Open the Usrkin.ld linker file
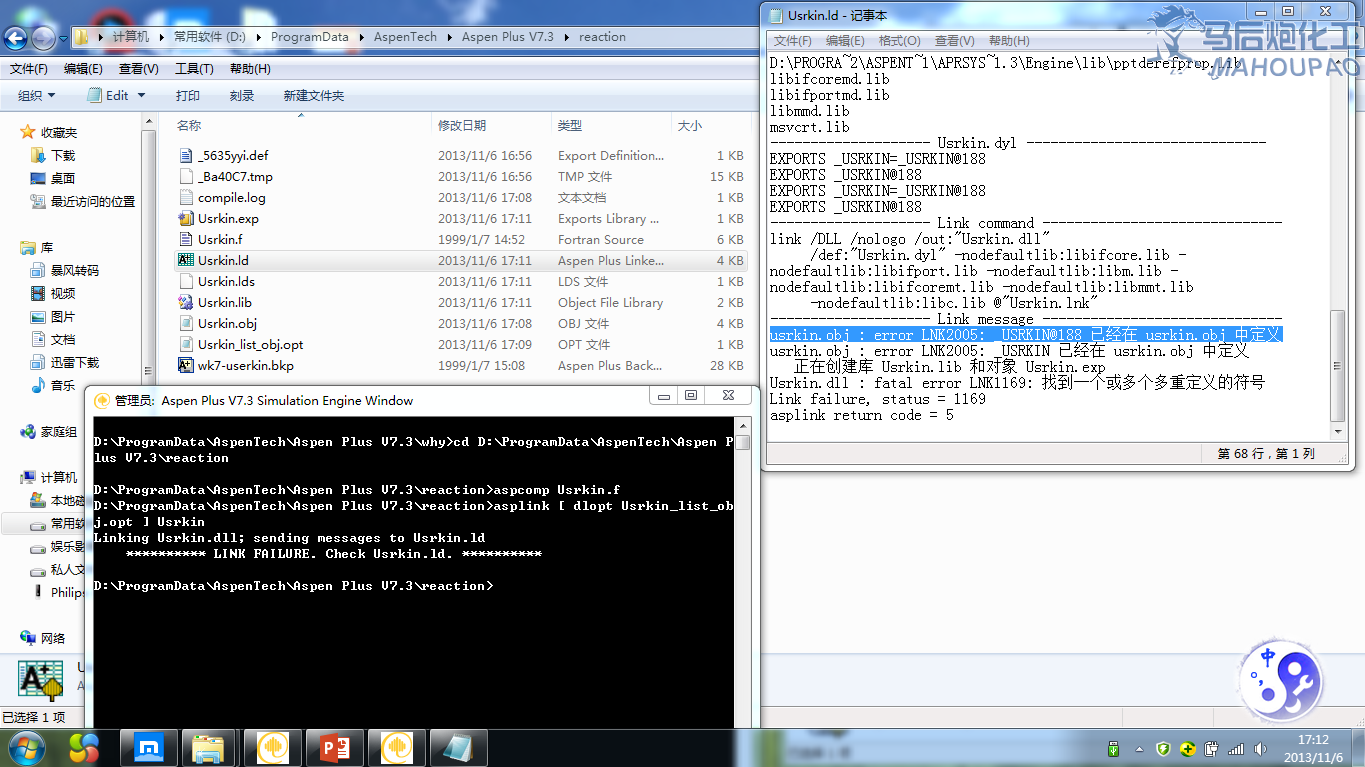The image size is (1365, 767). click(x=222, y=260)
